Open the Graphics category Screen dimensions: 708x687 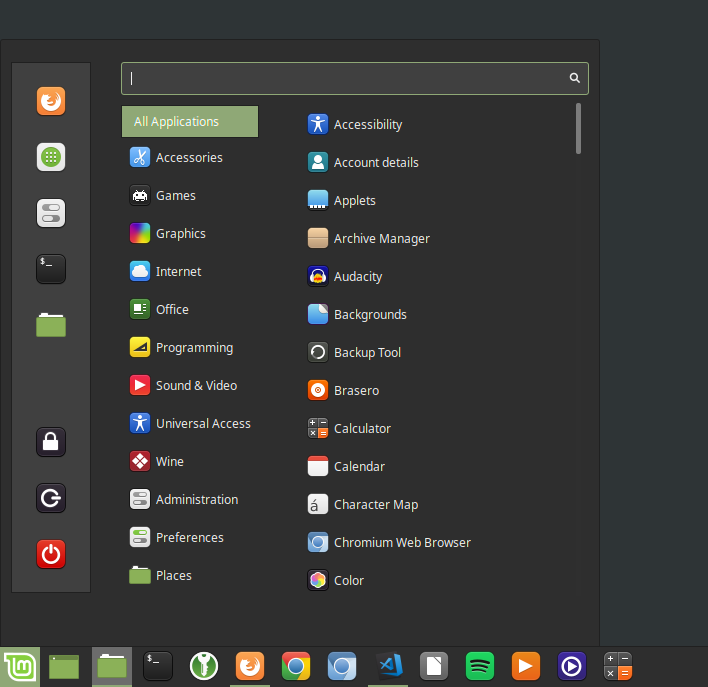tap(190, 234)
